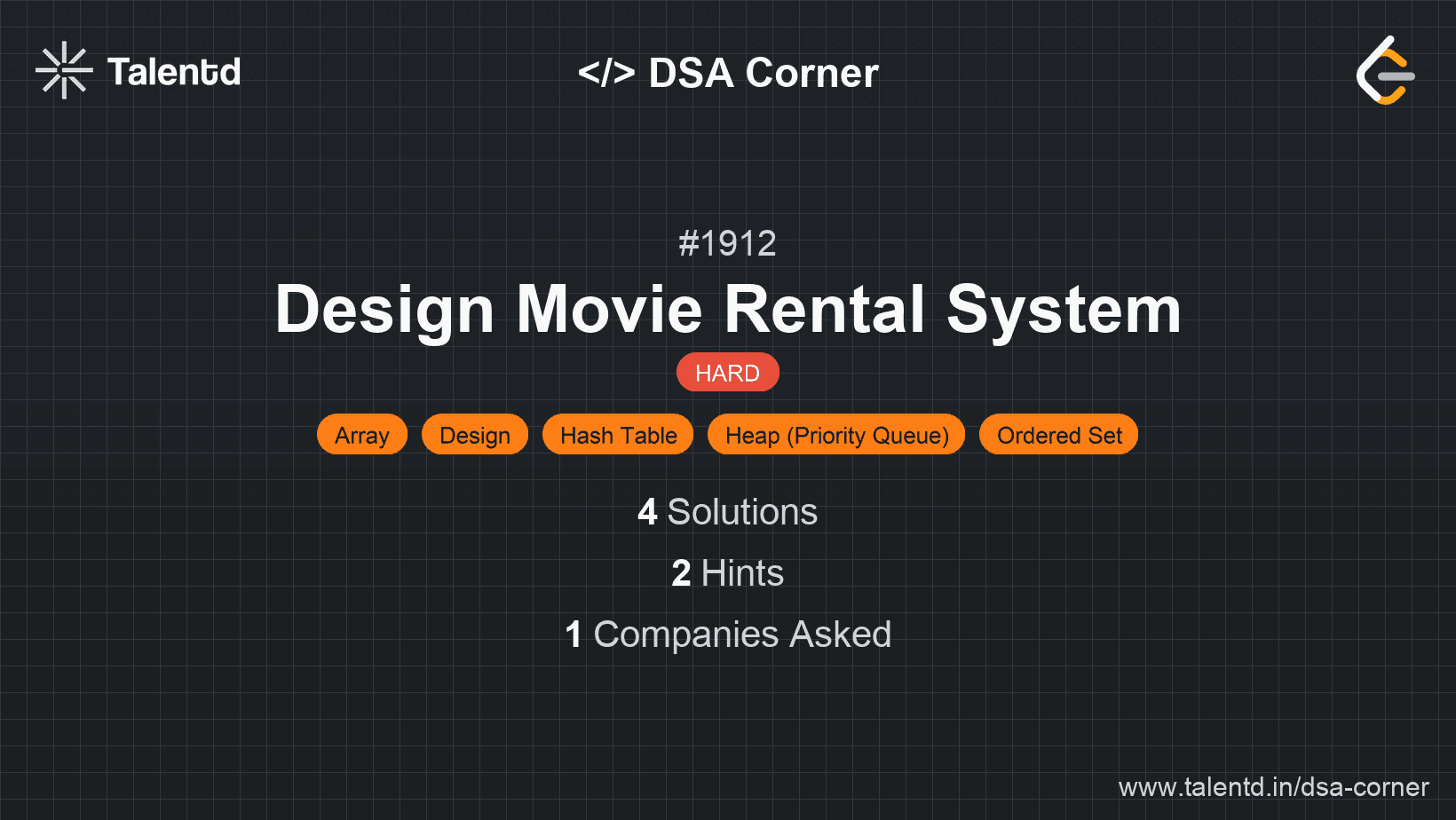1456x820 pixels.
Task: Click the bold number 2 beside Hints
Action: pos(681,573)
